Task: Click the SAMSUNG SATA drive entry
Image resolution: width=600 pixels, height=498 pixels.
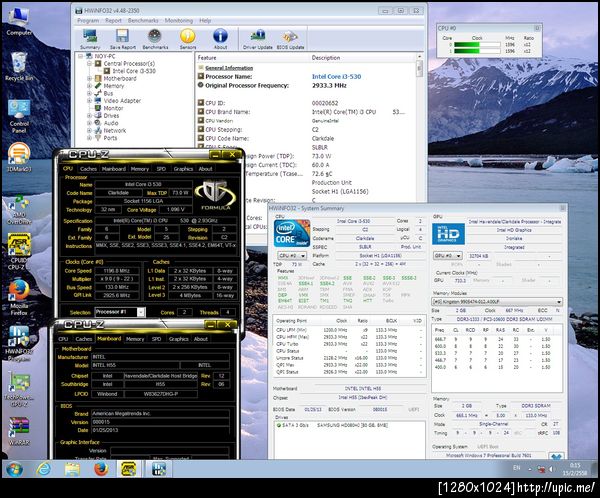Action: pyautogui.click(x=333, y=425)
